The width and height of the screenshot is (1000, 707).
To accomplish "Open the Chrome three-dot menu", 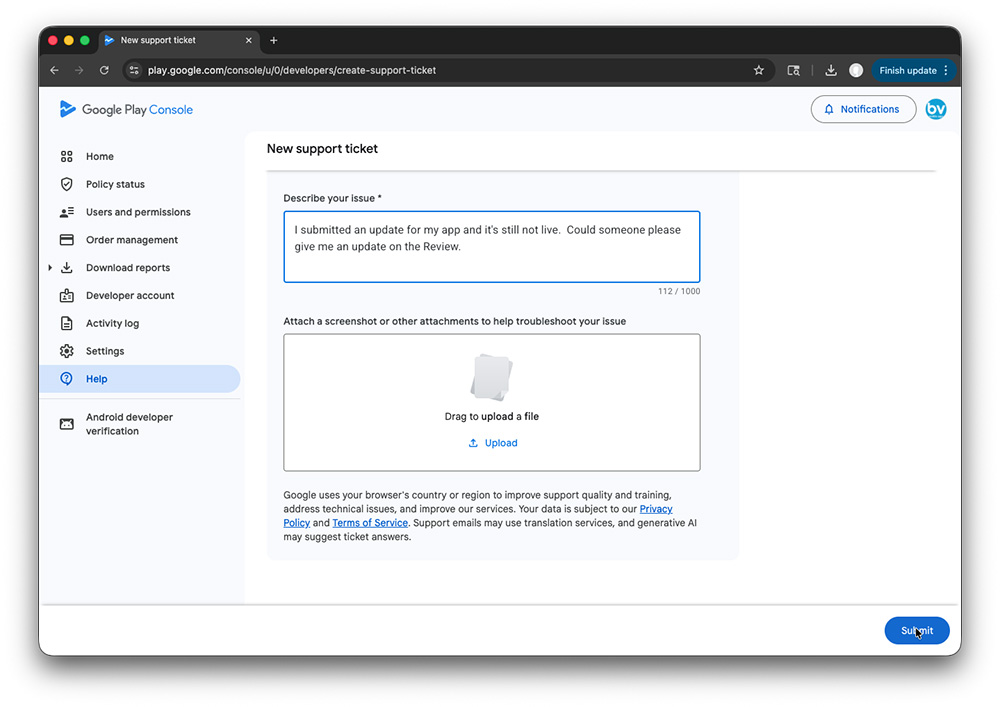I will click(946, 70).
